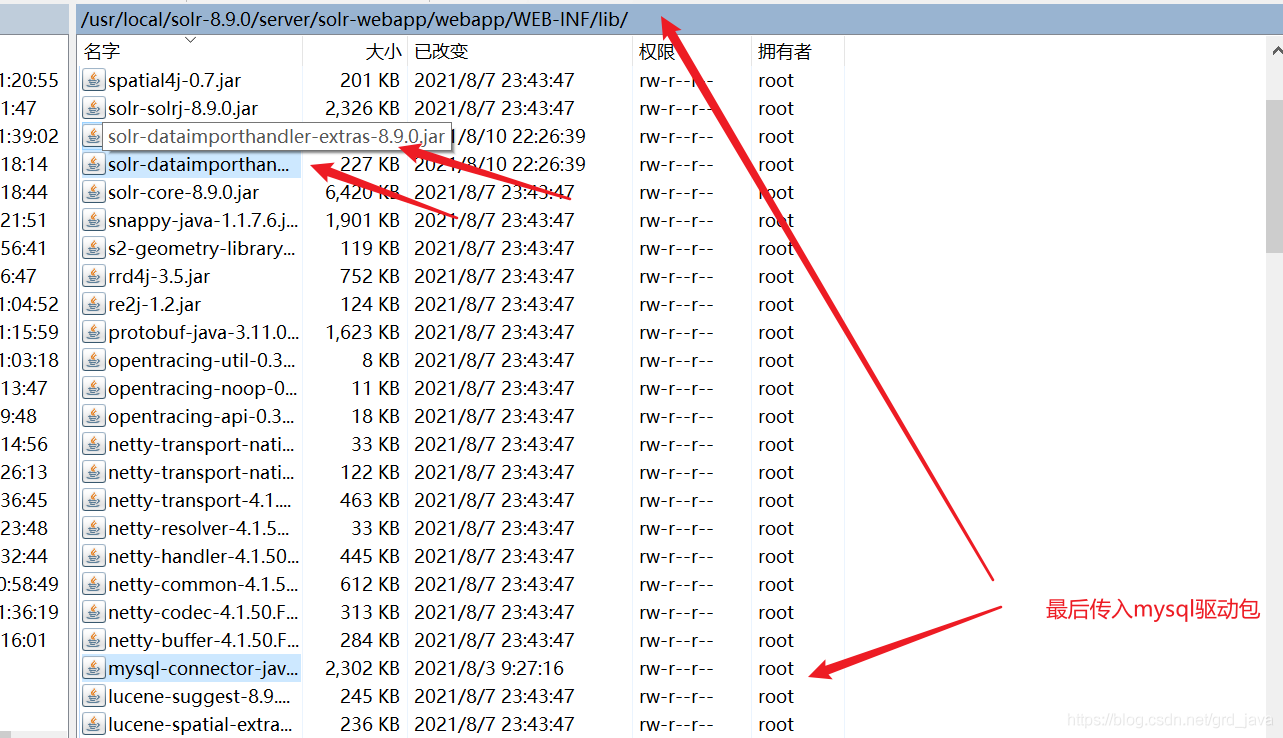Click the '2,302 KB' size cell
Image resolution: width=1283 pixels, height=738 pixels.
point(362,668)
